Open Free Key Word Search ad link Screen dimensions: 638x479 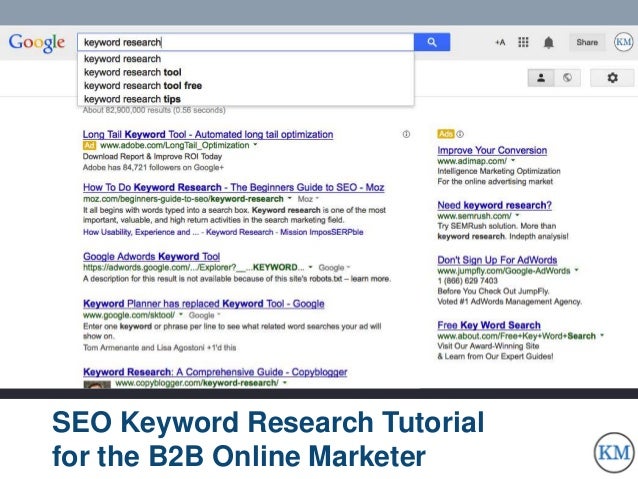pos(489,325)
